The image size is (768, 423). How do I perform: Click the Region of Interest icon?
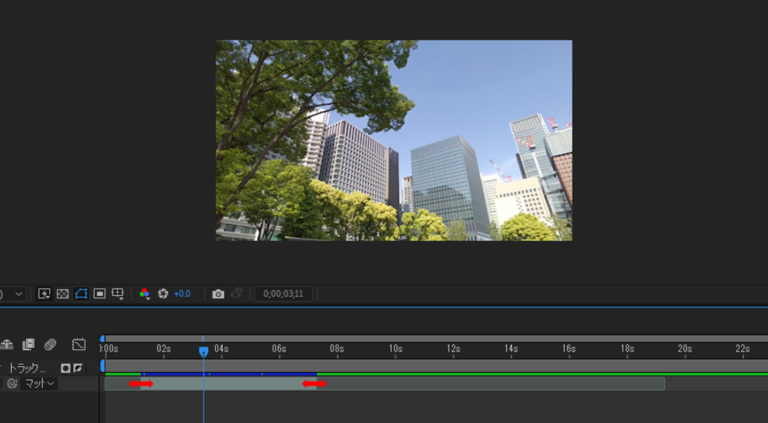tap(100, 294)
